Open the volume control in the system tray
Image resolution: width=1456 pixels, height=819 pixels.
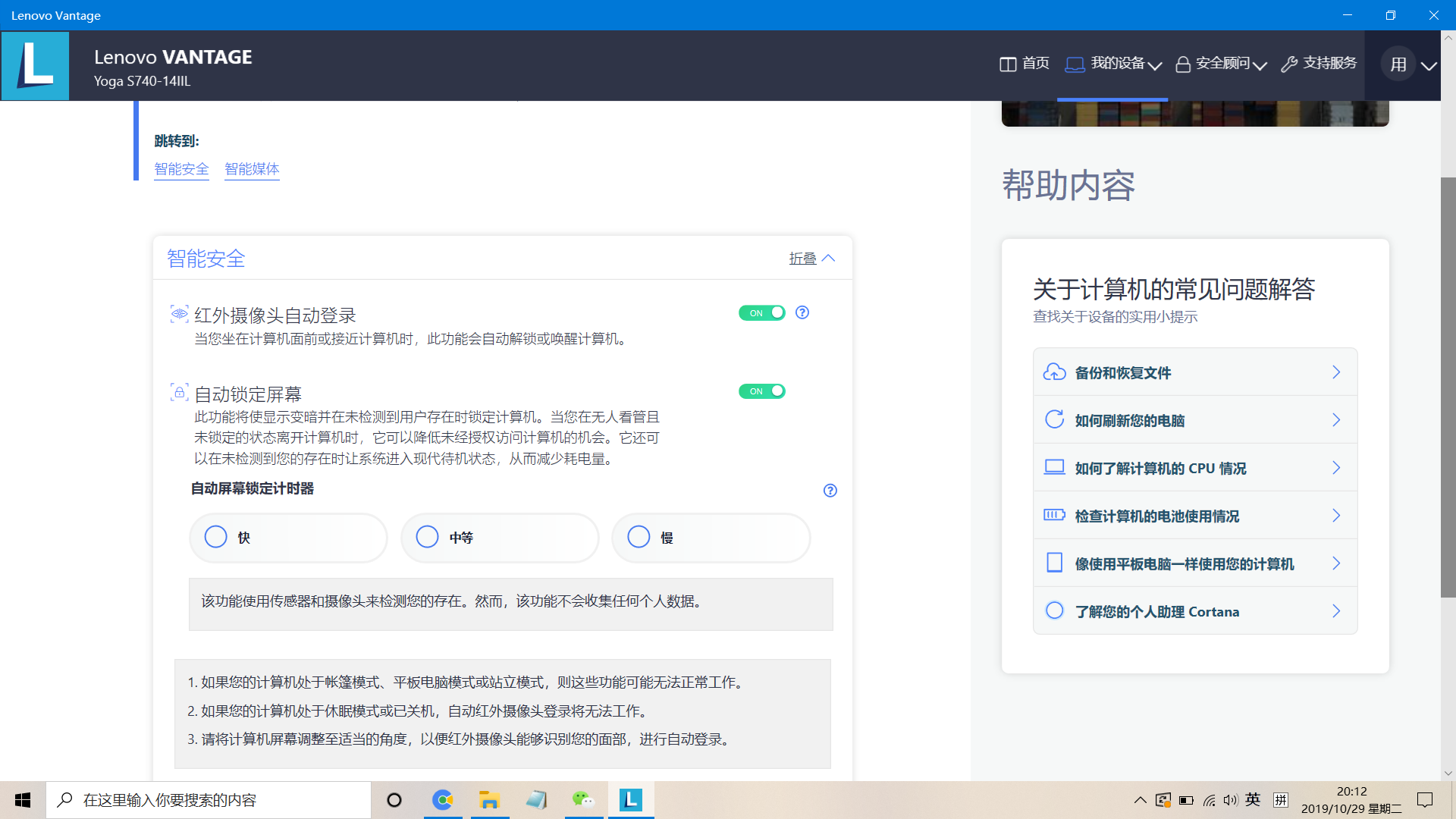click(1230, 800)
